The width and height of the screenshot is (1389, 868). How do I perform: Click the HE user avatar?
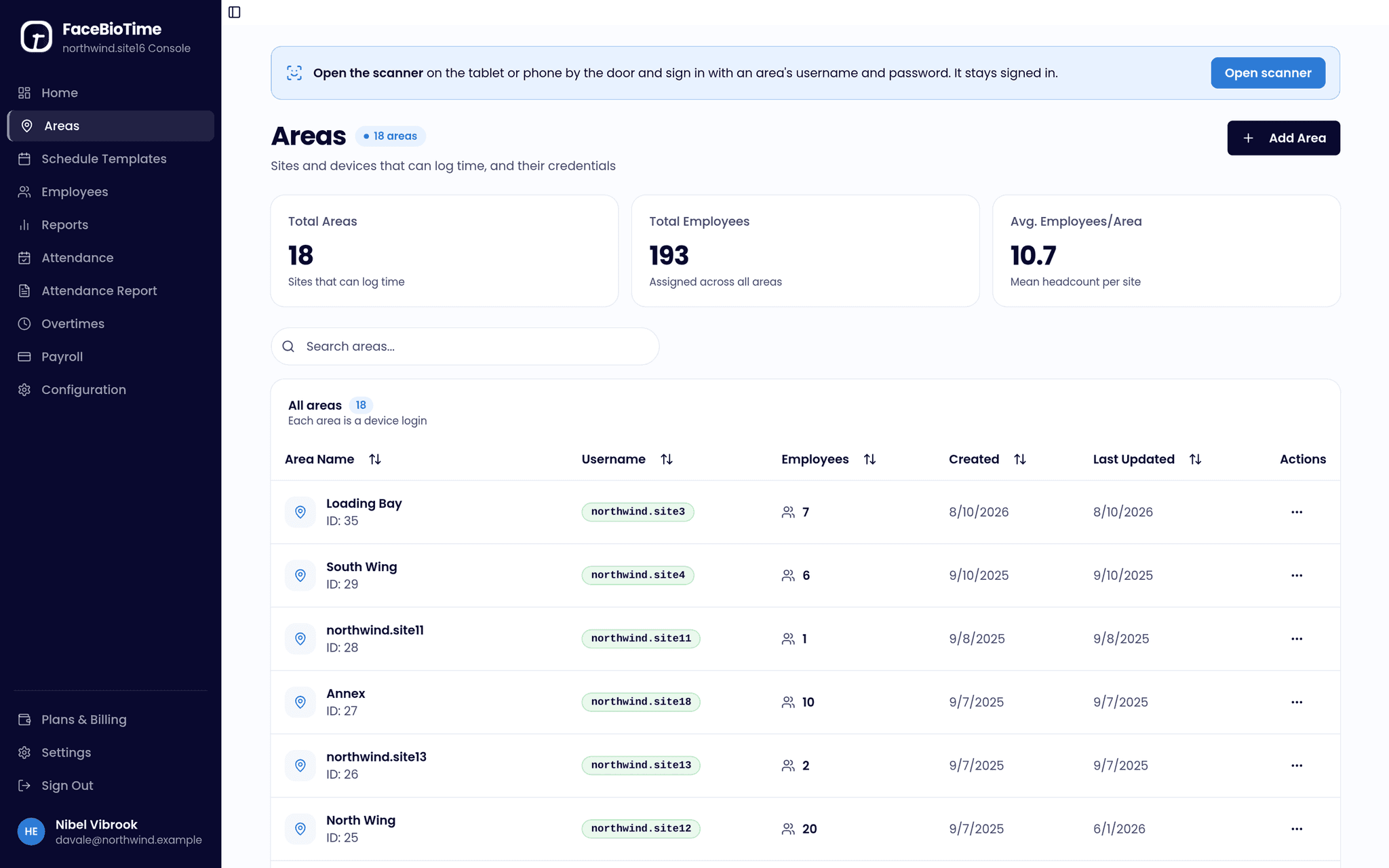click(31, 831)
